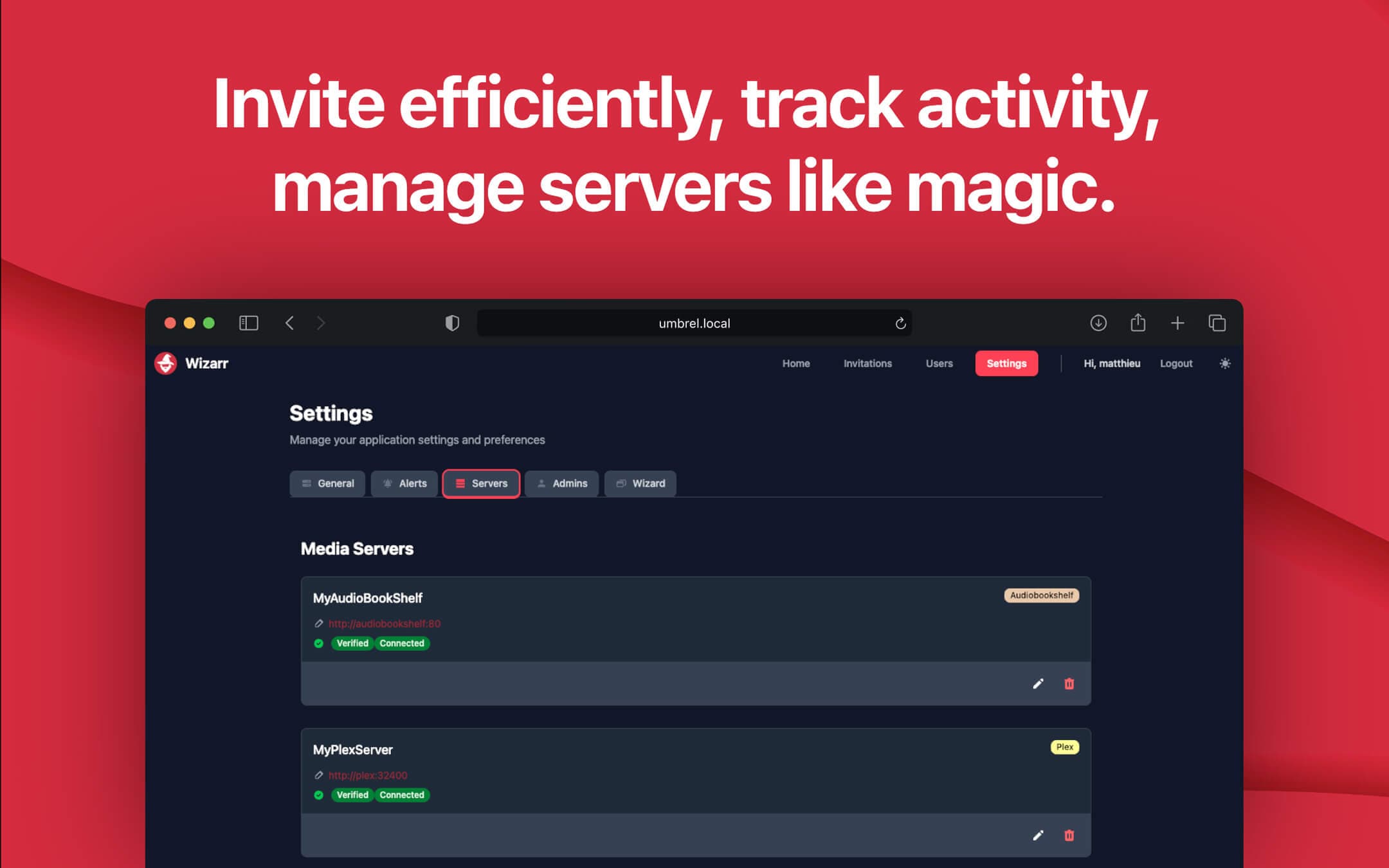The height and width of the screenshot is (868, 1389).
Task: Switch to the Wizard tab
Action: [640, 484]
